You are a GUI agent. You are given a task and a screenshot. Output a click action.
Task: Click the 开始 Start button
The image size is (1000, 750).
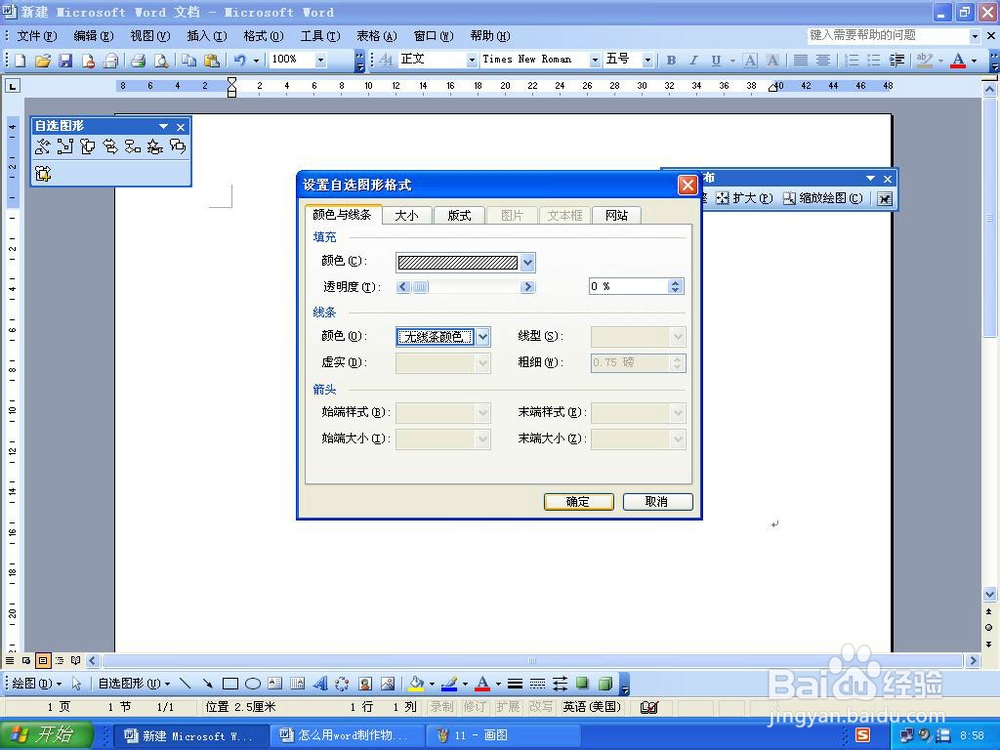[46, 735]
